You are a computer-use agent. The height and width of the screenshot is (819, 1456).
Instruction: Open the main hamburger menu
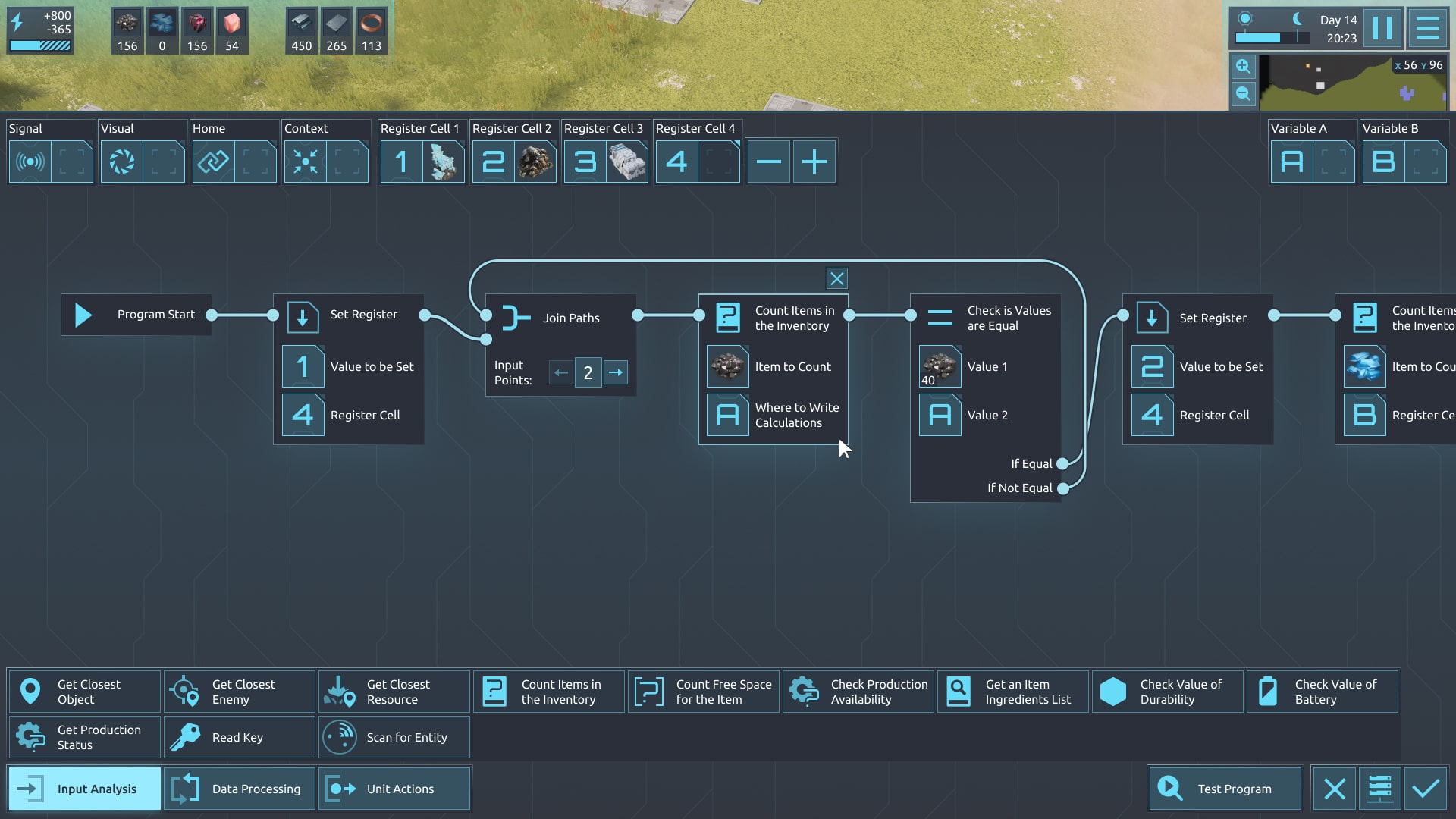click(x=1428, y=29)
